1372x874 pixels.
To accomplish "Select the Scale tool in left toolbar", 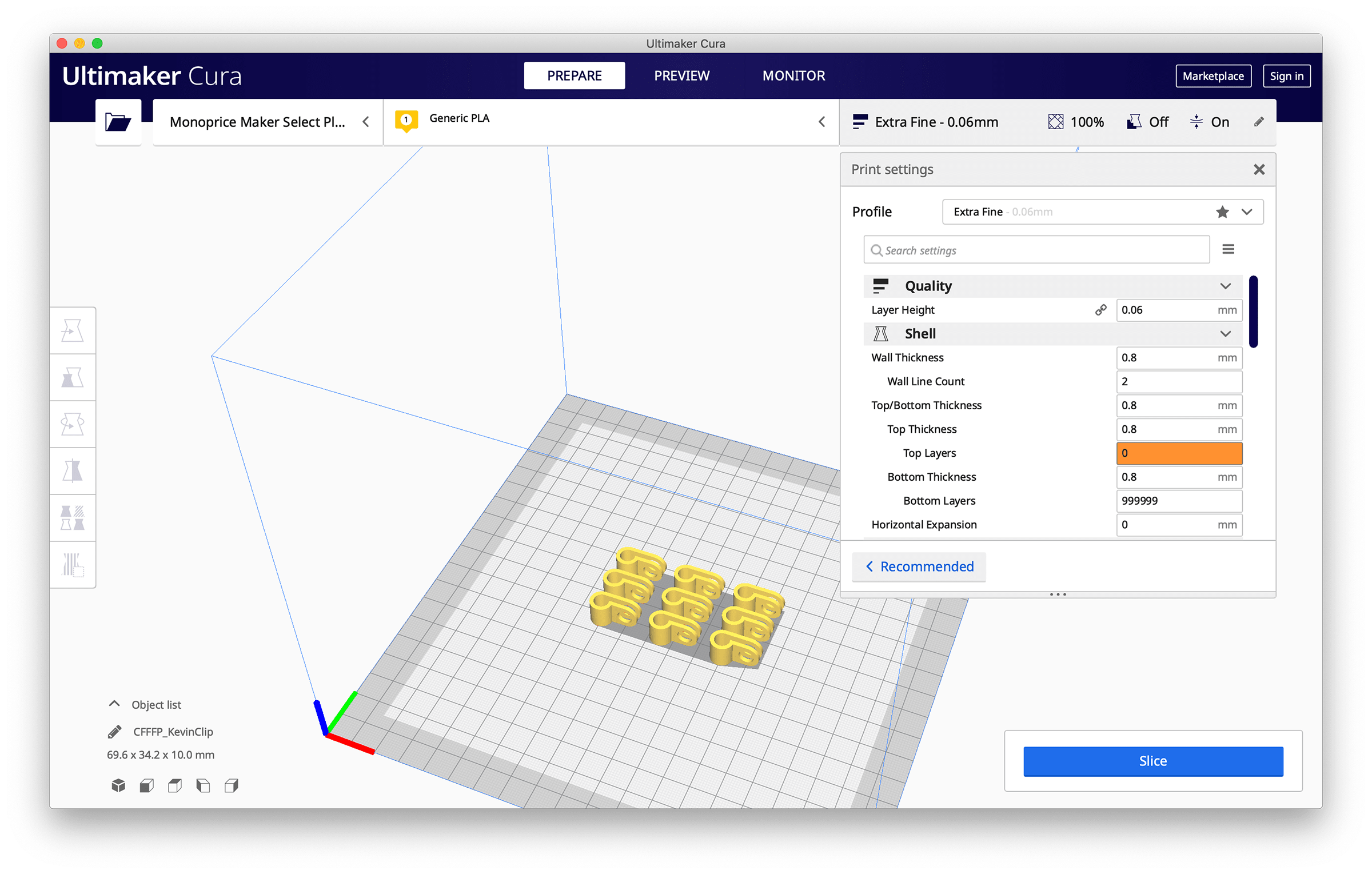I will (x=73, y=377).
